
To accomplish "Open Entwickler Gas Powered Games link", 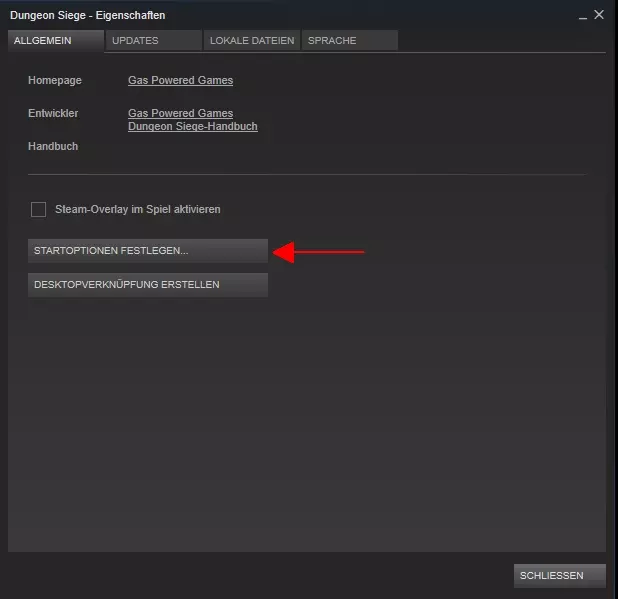I will click(181, 113).
